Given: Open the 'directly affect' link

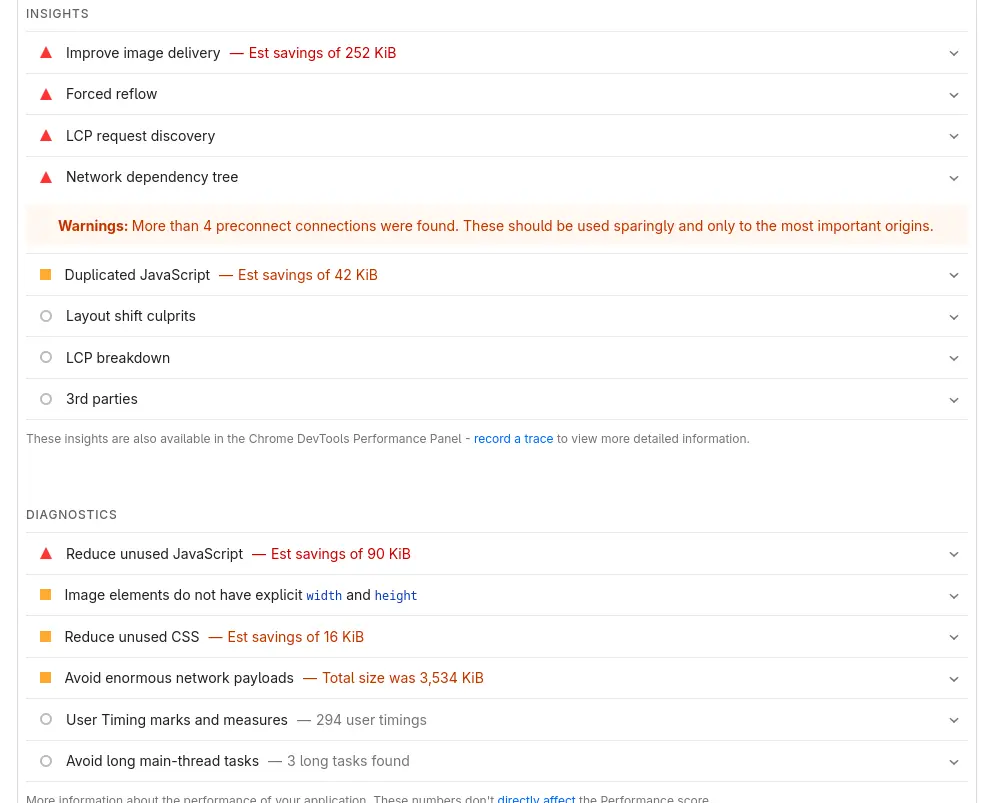Looking at the screenshot, I should pyautogui.click(x=536, y=799).
